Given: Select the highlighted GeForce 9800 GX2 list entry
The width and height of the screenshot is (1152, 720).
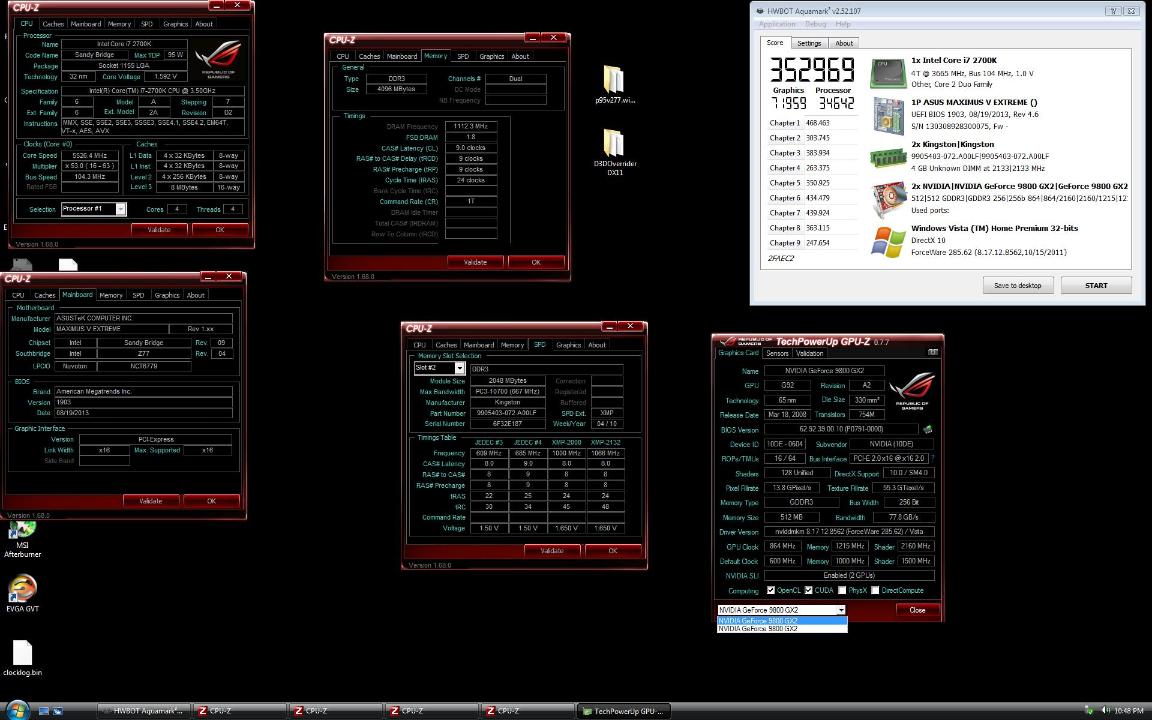Looking at the screenshot, I should pyautogui.click(x=782, y=621).
